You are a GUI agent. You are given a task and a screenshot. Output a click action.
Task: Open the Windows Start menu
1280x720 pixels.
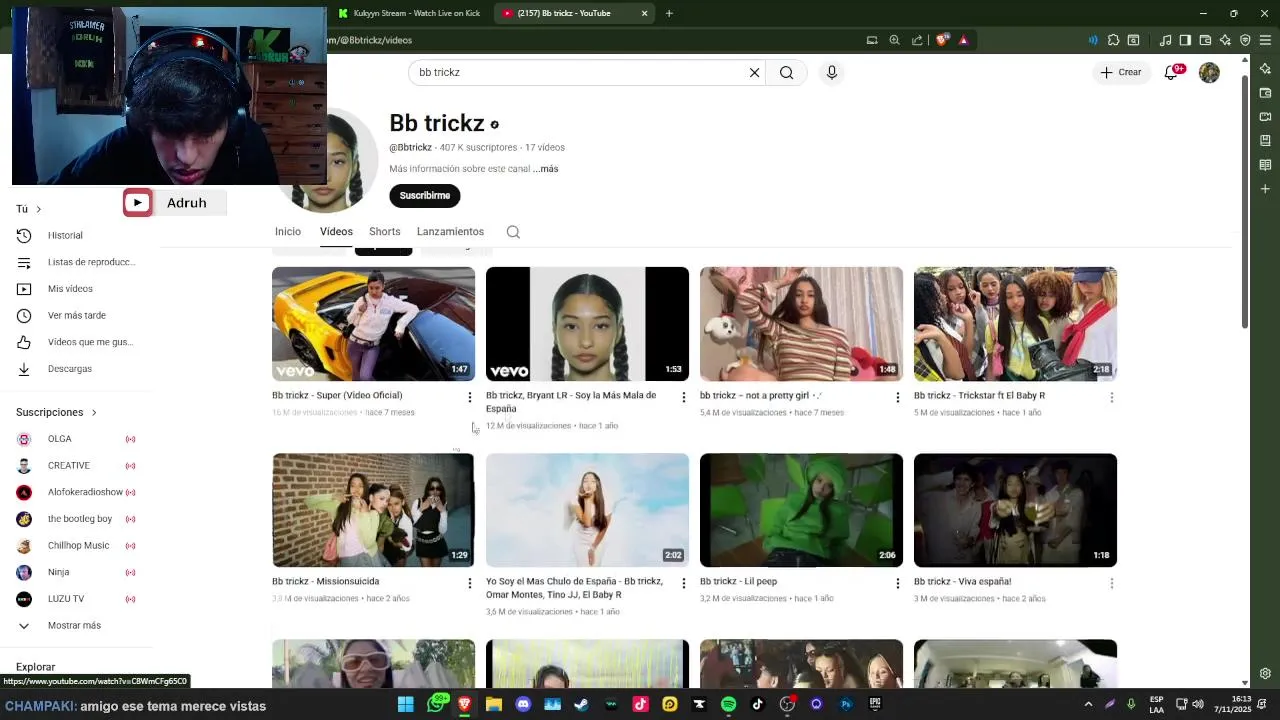point(405,704)
